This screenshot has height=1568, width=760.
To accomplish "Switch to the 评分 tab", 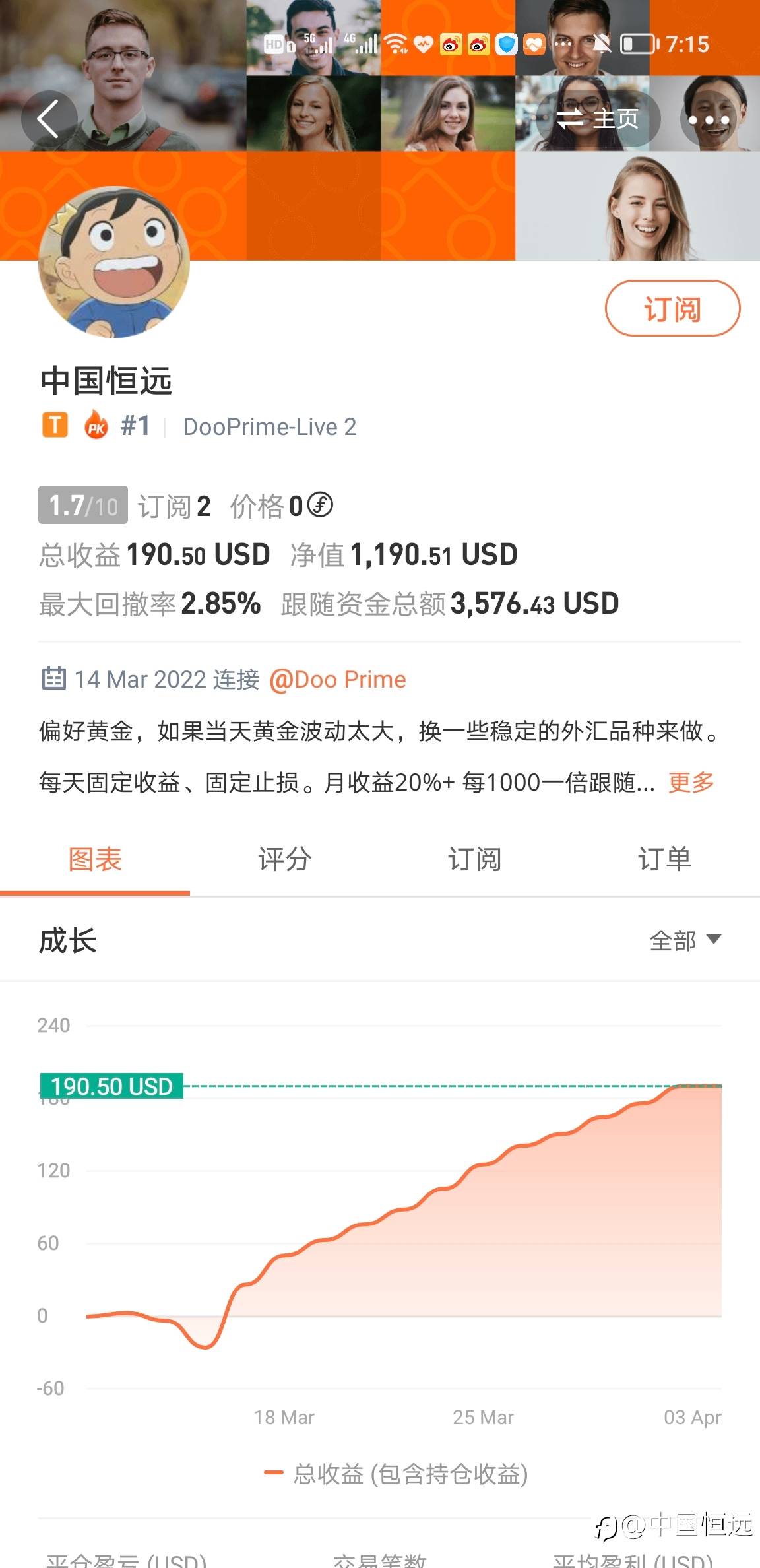I will (284, 859).
